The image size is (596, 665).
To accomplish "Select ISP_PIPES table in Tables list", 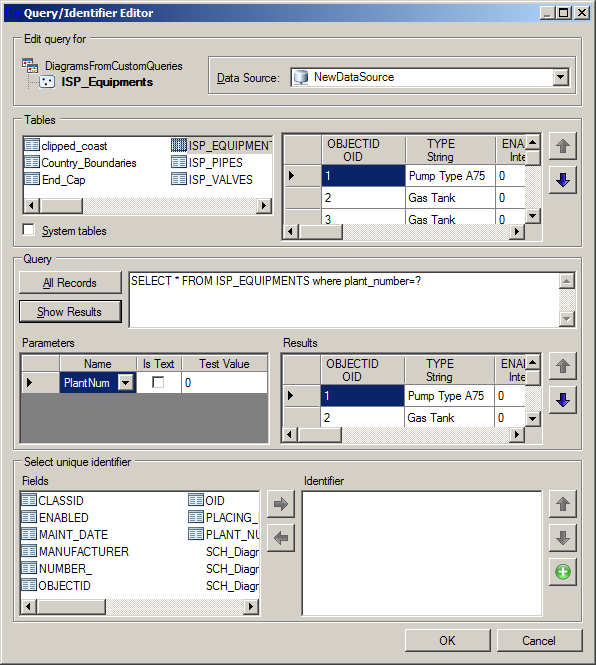I will [215, 163].
